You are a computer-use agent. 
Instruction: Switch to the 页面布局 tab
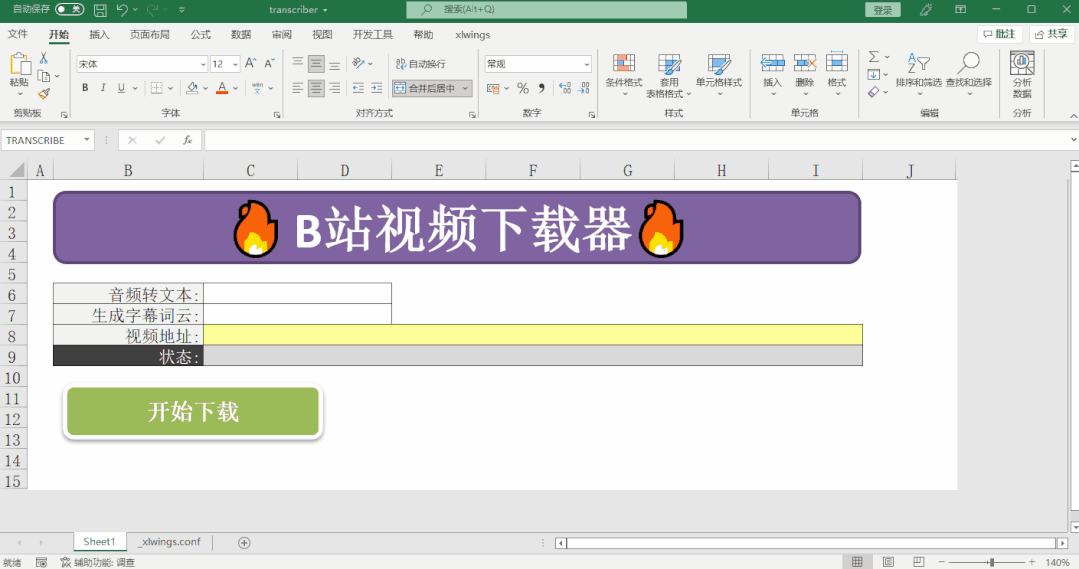149,34
